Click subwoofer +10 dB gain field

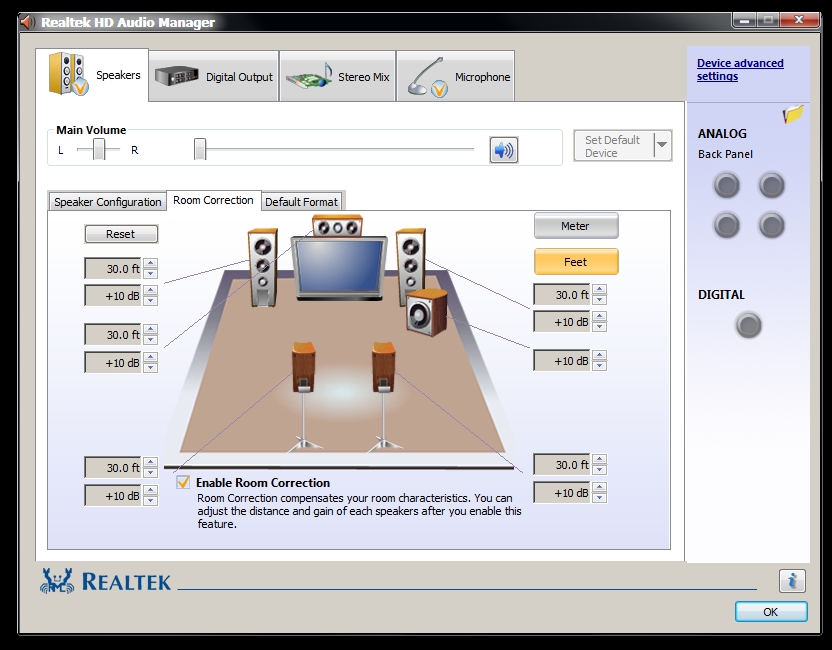click(x=562, y=361)
